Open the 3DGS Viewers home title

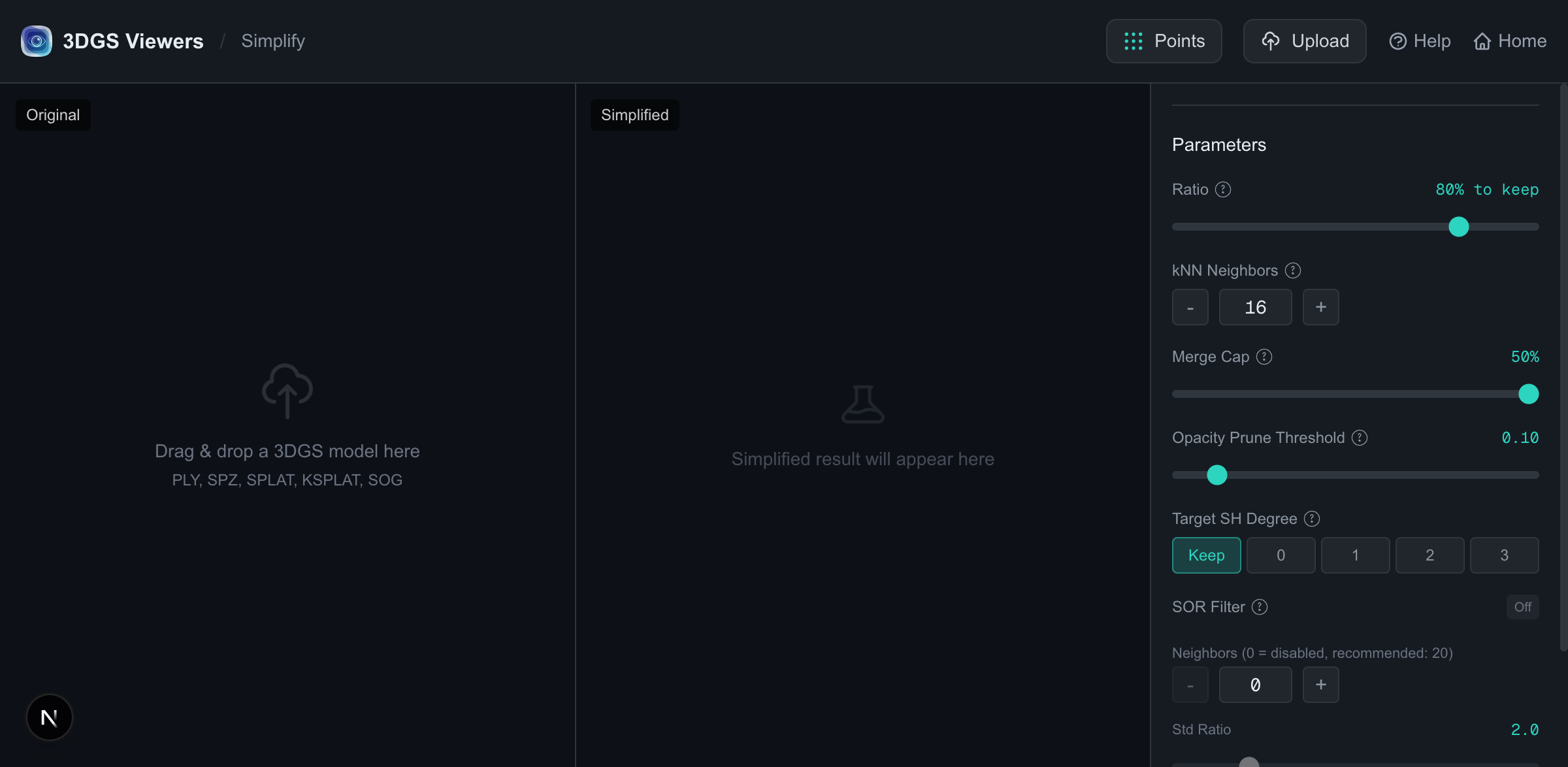[x=133, y=41]
